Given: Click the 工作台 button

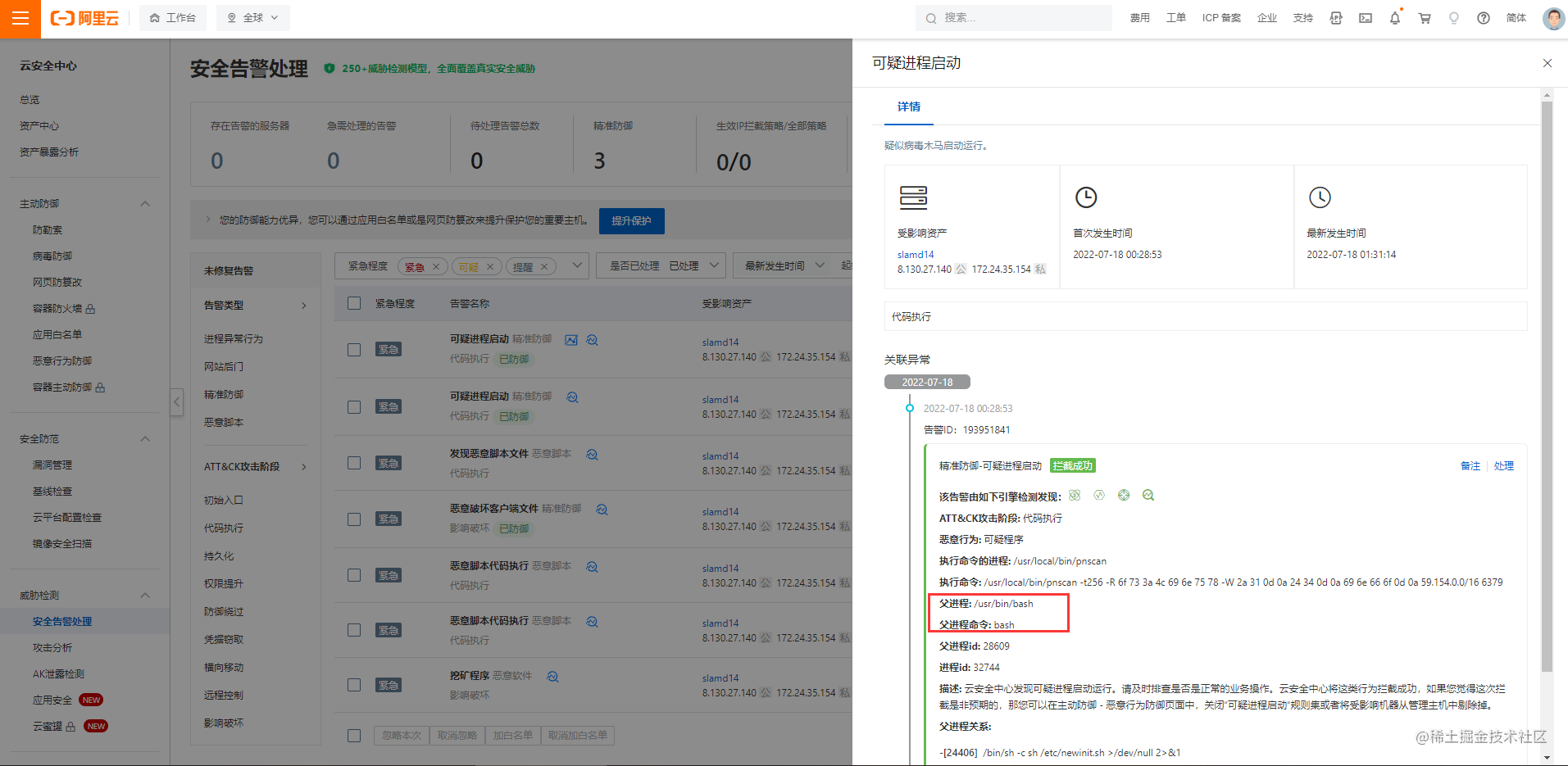Looking at the screenshot, I should tap(173, 18).
